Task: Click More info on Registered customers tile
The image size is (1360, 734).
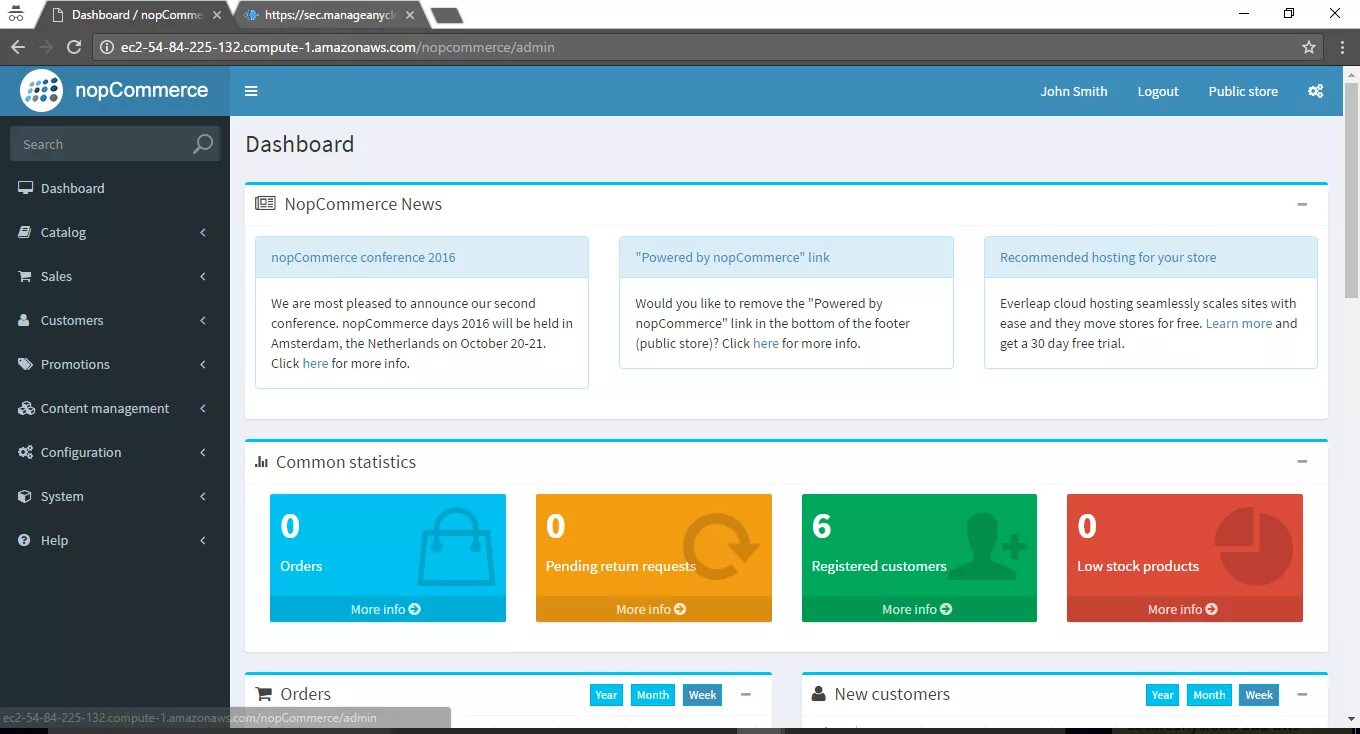Action: click(x=919, y=609)
